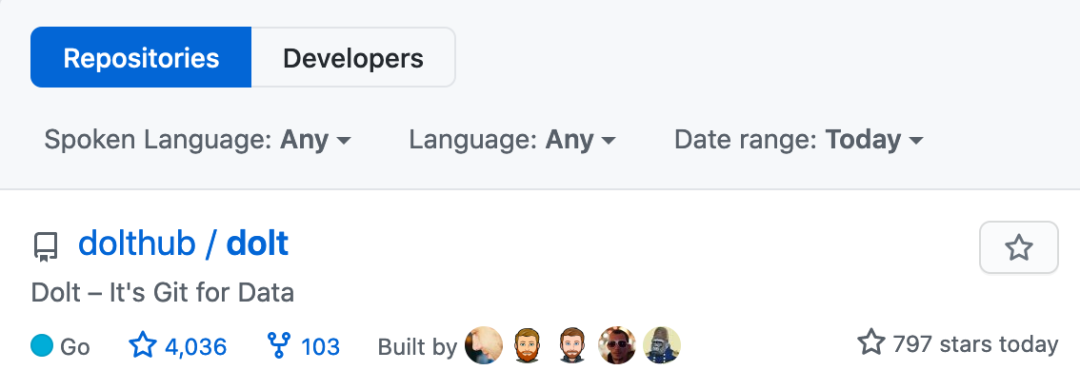This screenshot has height=390, width=1080.
Task: Open the gorilla contributor avatar
Action: click(662, 345)
